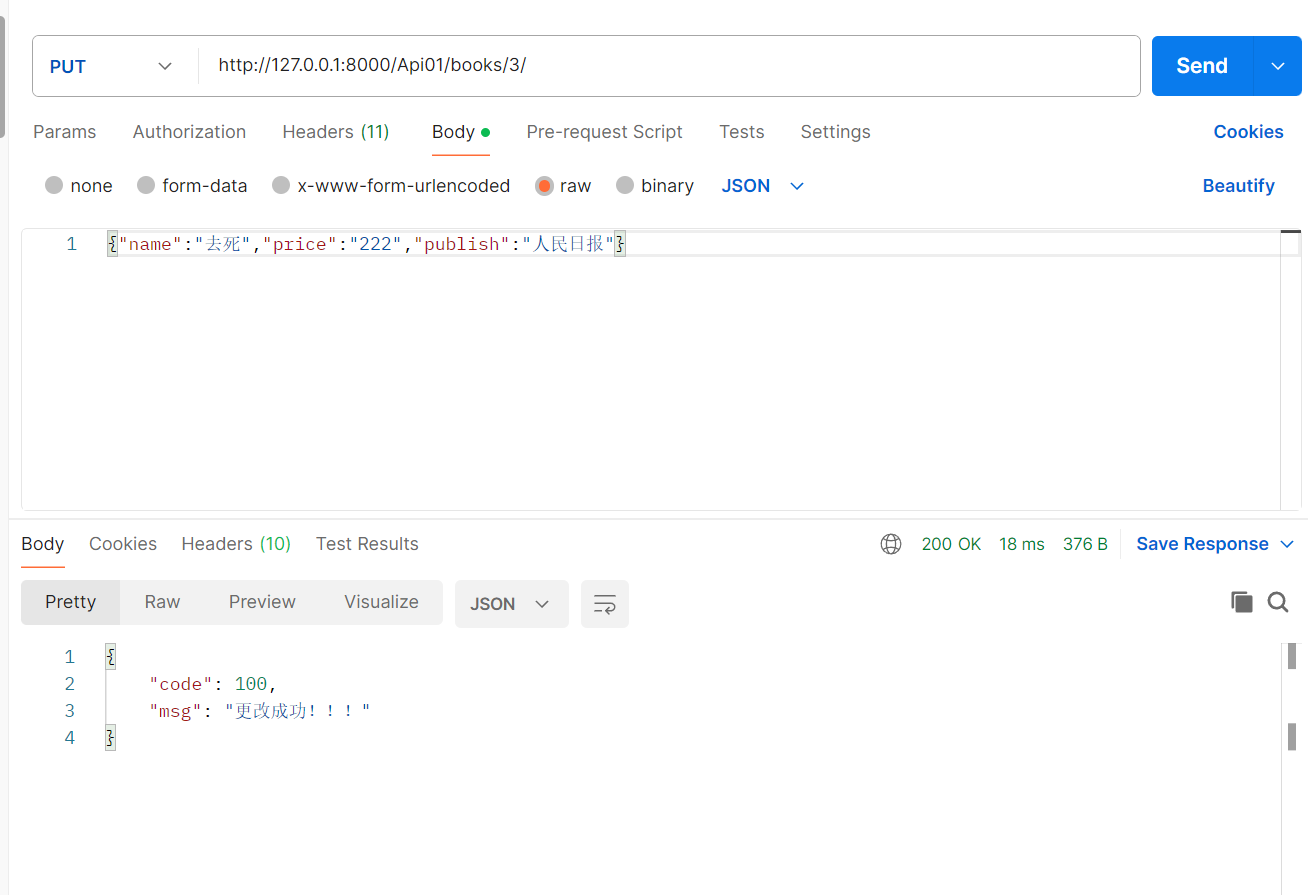
Task: Open the response Headers (10) tab
Action: click(x=236, y=544)
